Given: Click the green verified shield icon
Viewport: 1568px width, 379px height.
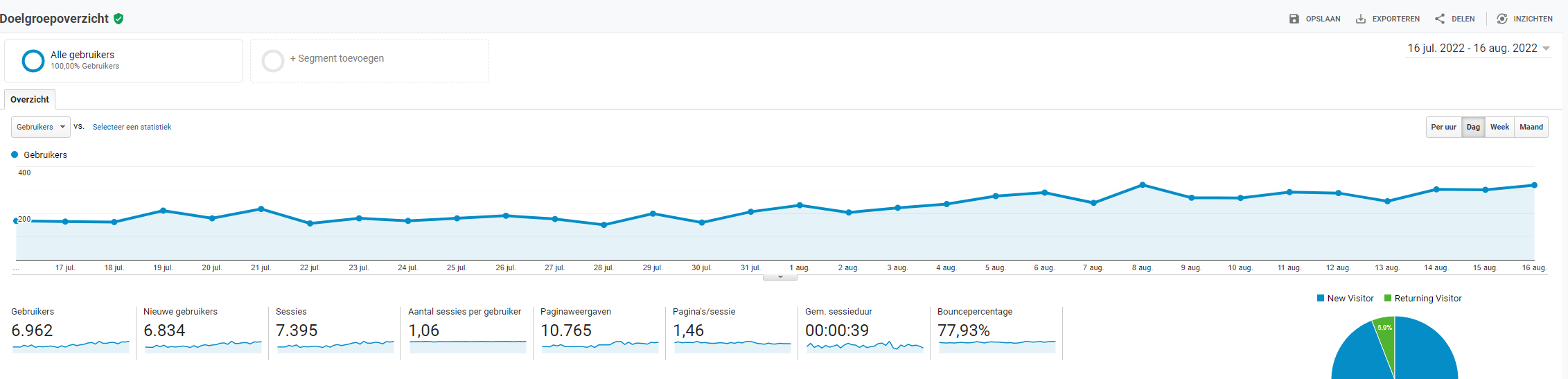Looking at the screenshot, I should click(118, 19).
